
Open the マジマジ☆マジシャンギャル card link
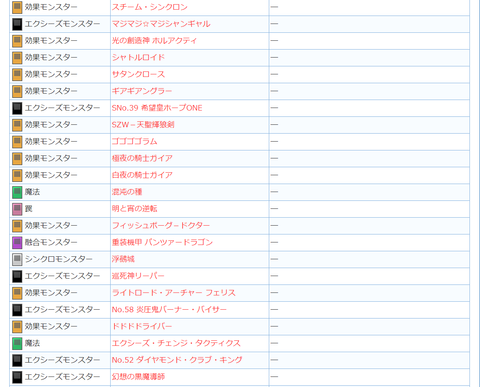point(161,24)
